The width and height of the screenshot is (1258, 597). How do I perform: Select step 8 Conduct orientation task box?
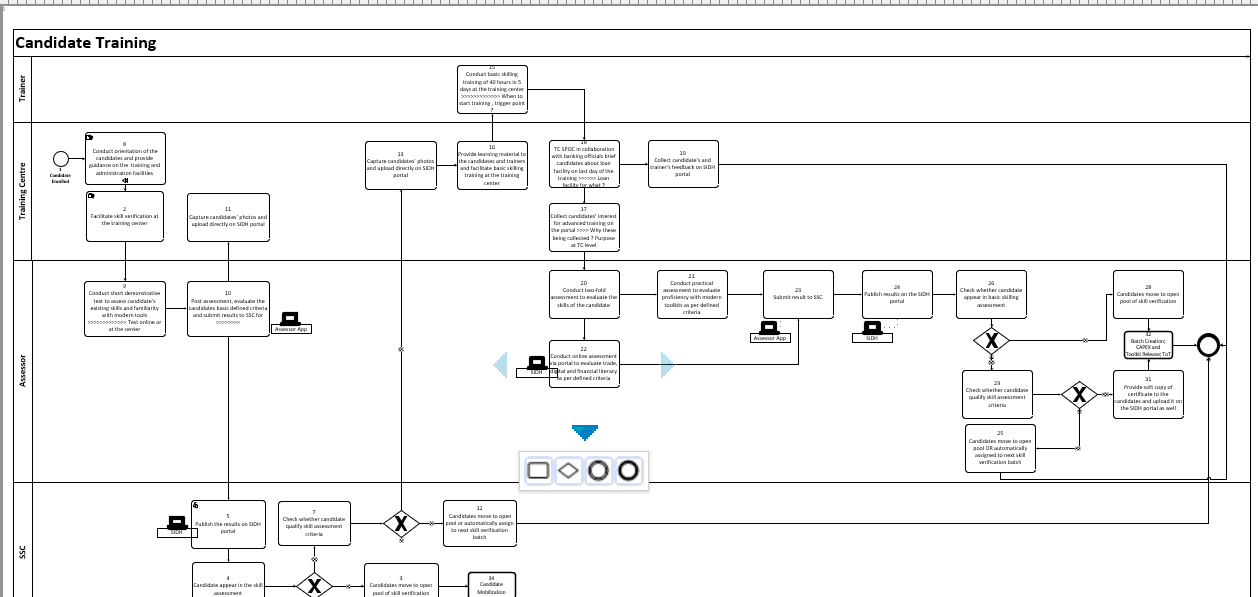pyautogui.click(x=125, y=158)
